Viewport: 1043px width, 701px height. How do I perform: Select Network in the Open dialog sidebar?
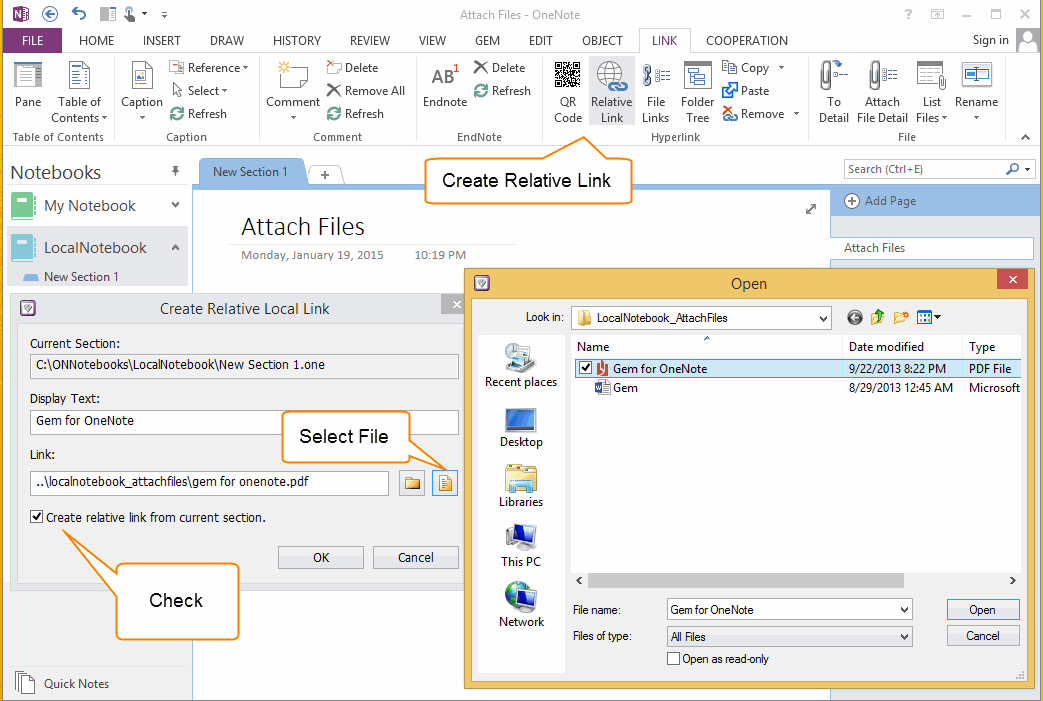(521, 605)
